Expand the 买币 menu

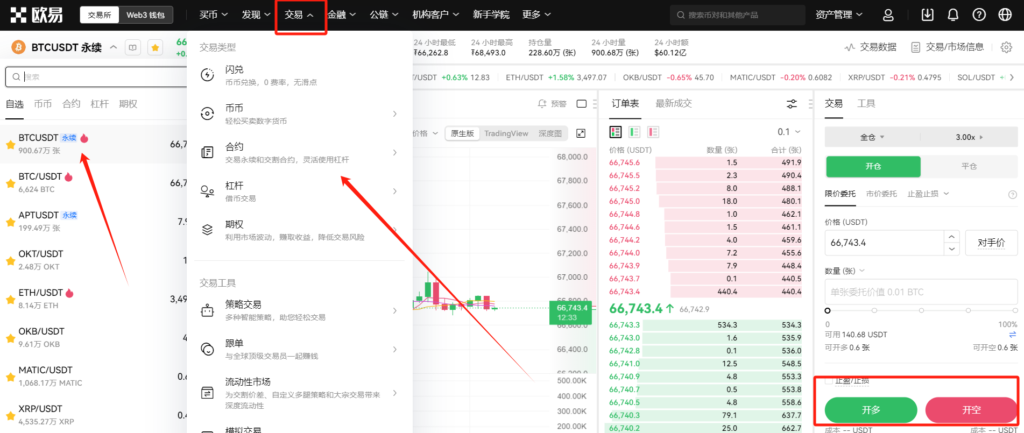pos(214,14)
